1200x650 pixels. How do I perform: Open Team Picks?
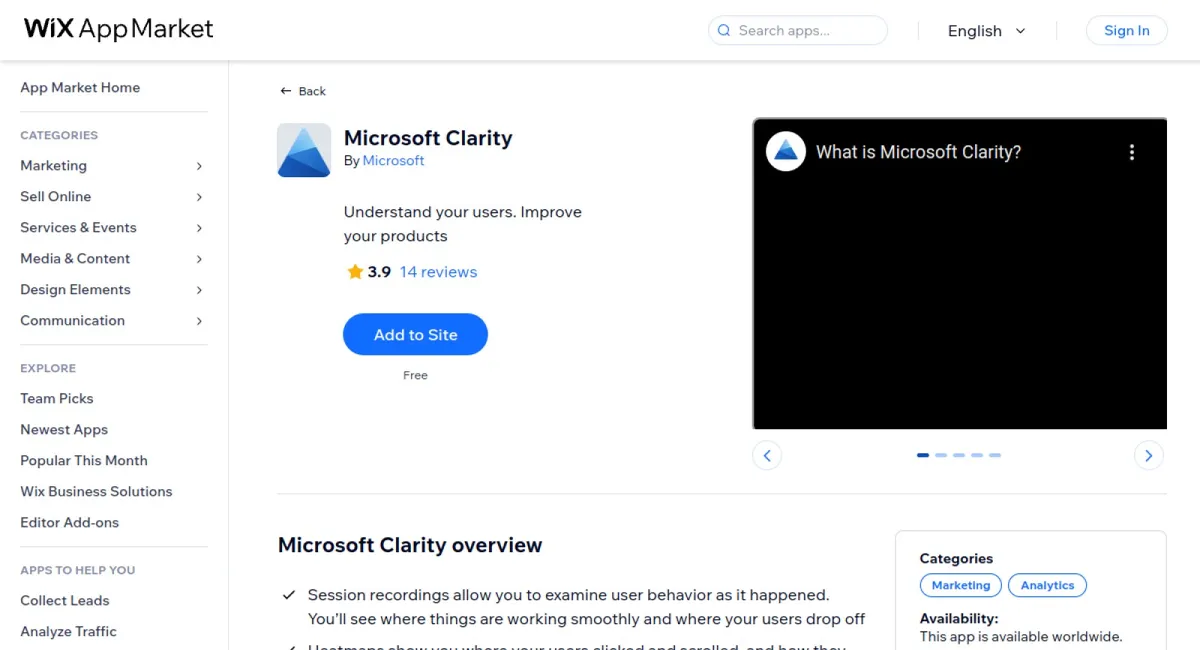[56, 398]
